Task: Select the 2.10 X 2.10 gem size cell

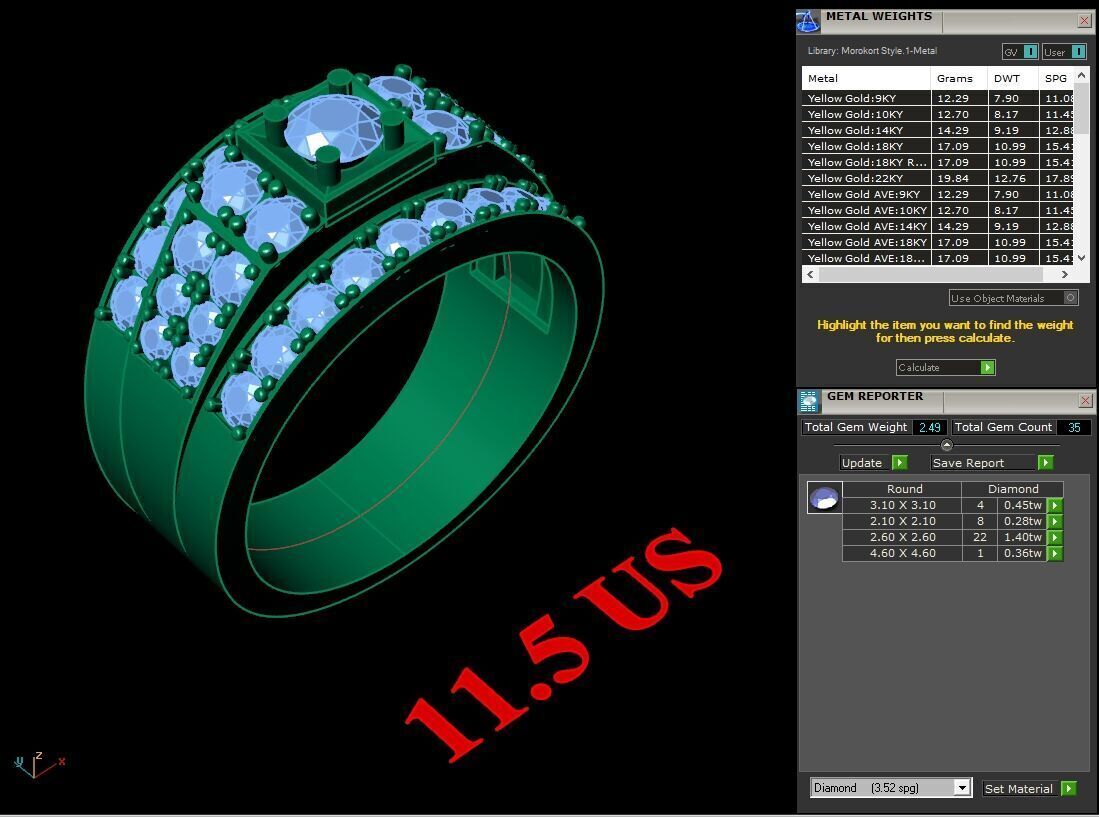Action: [x=903, y=521]
